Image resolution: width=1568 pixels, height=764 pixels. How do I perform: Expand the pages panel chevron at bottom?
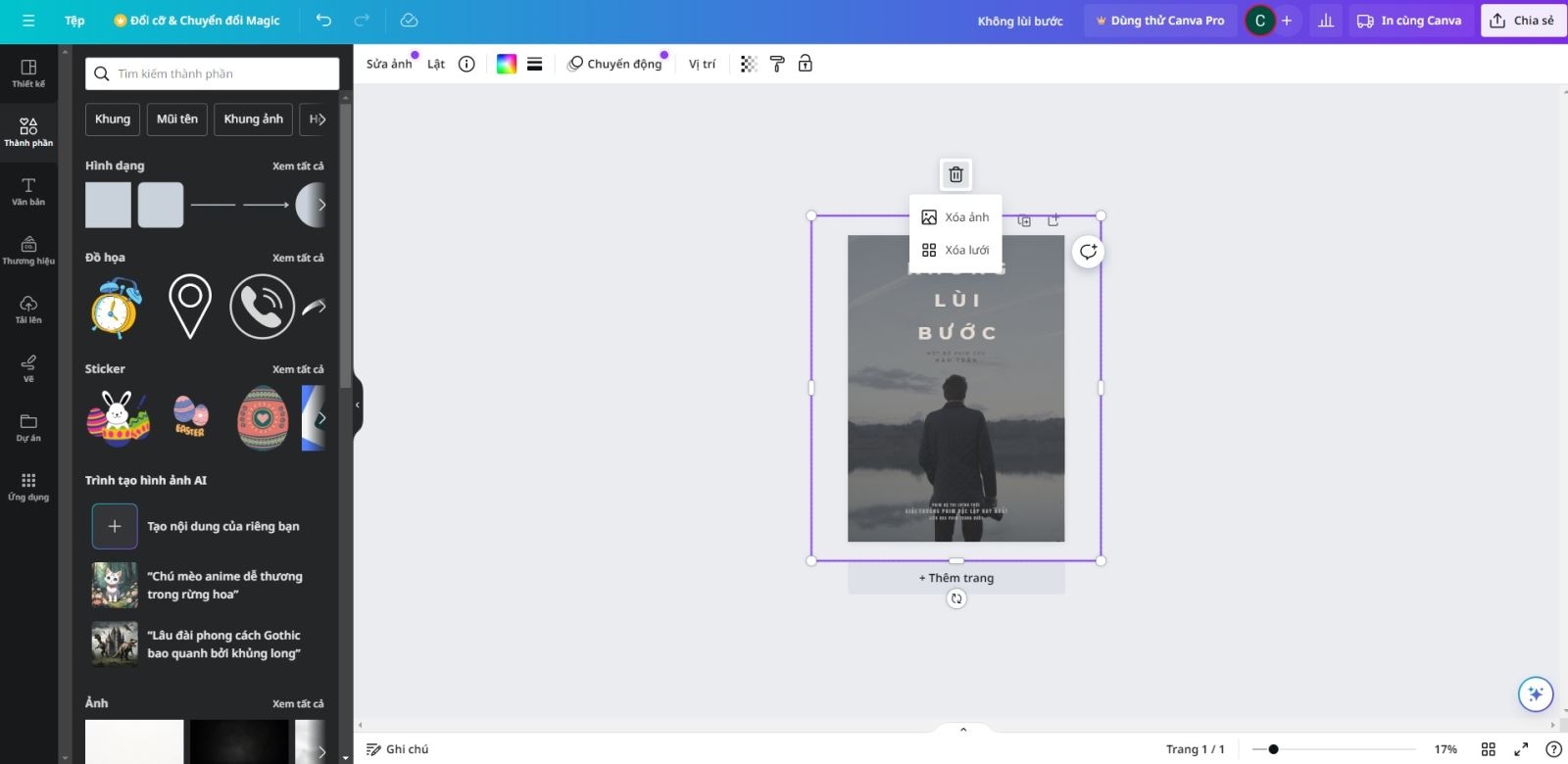[963, 730]
